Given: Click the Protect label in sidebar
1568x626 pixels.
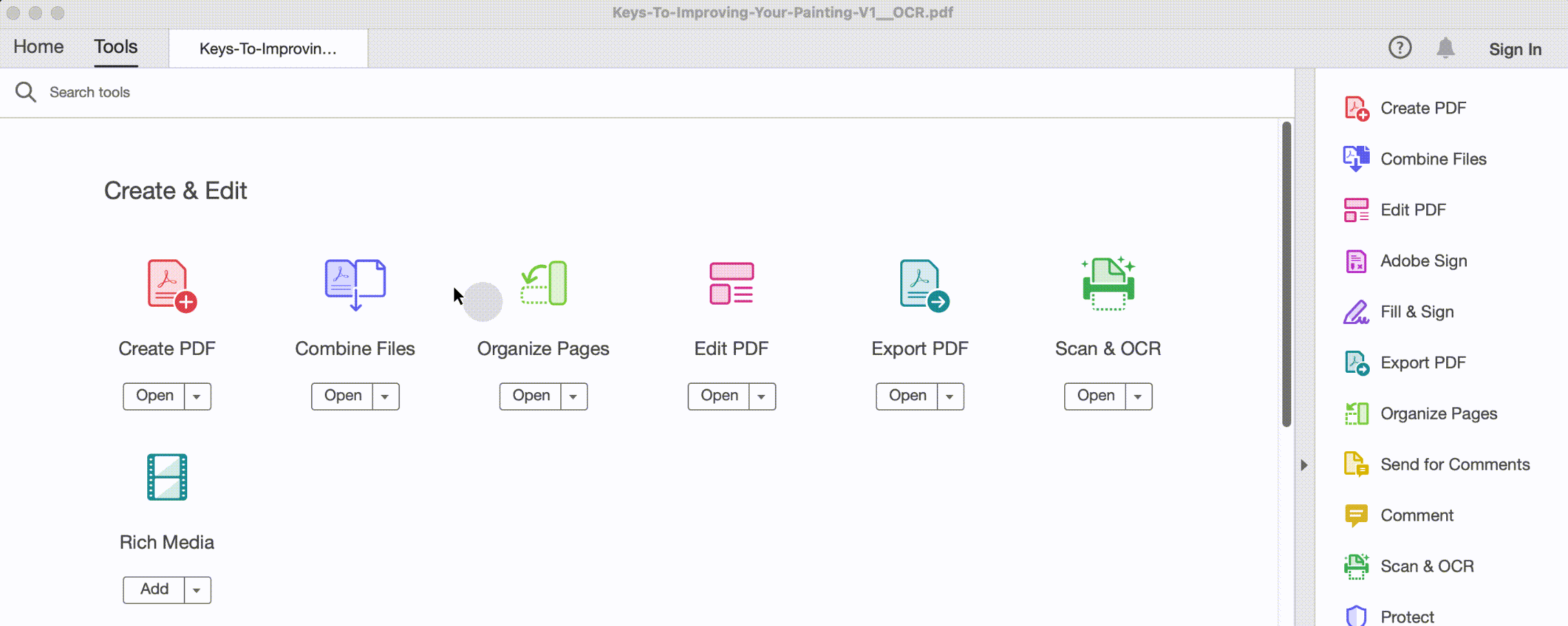Looking at the screenshot, I should coord(1408,616).
